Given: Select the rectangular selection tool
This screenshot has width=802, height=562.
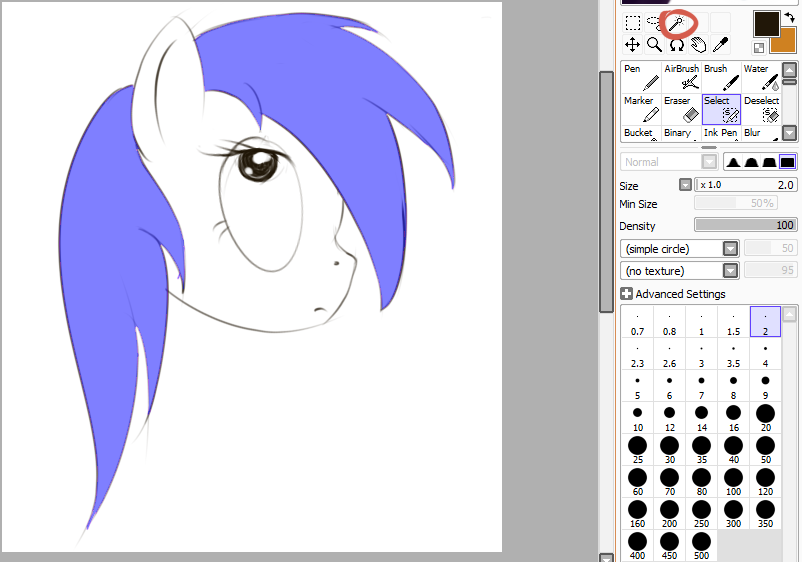Looking at the screenshot, I should tap(632, 23).
